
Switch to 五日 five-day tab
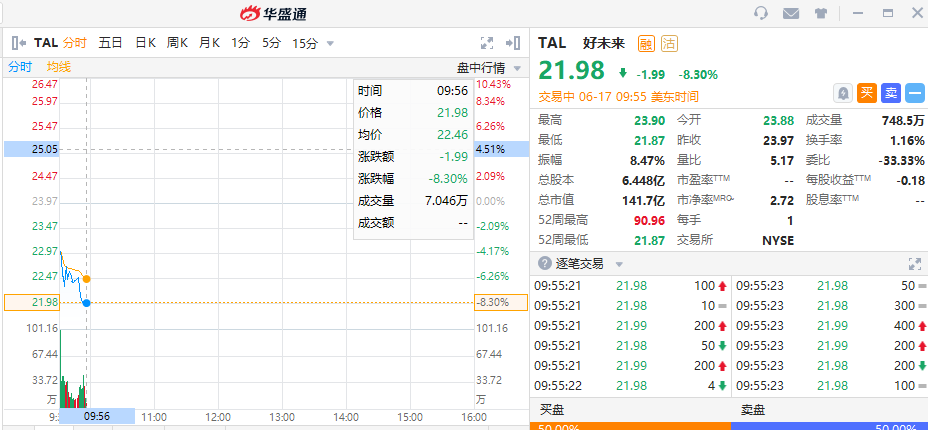(x=110, y=43)
